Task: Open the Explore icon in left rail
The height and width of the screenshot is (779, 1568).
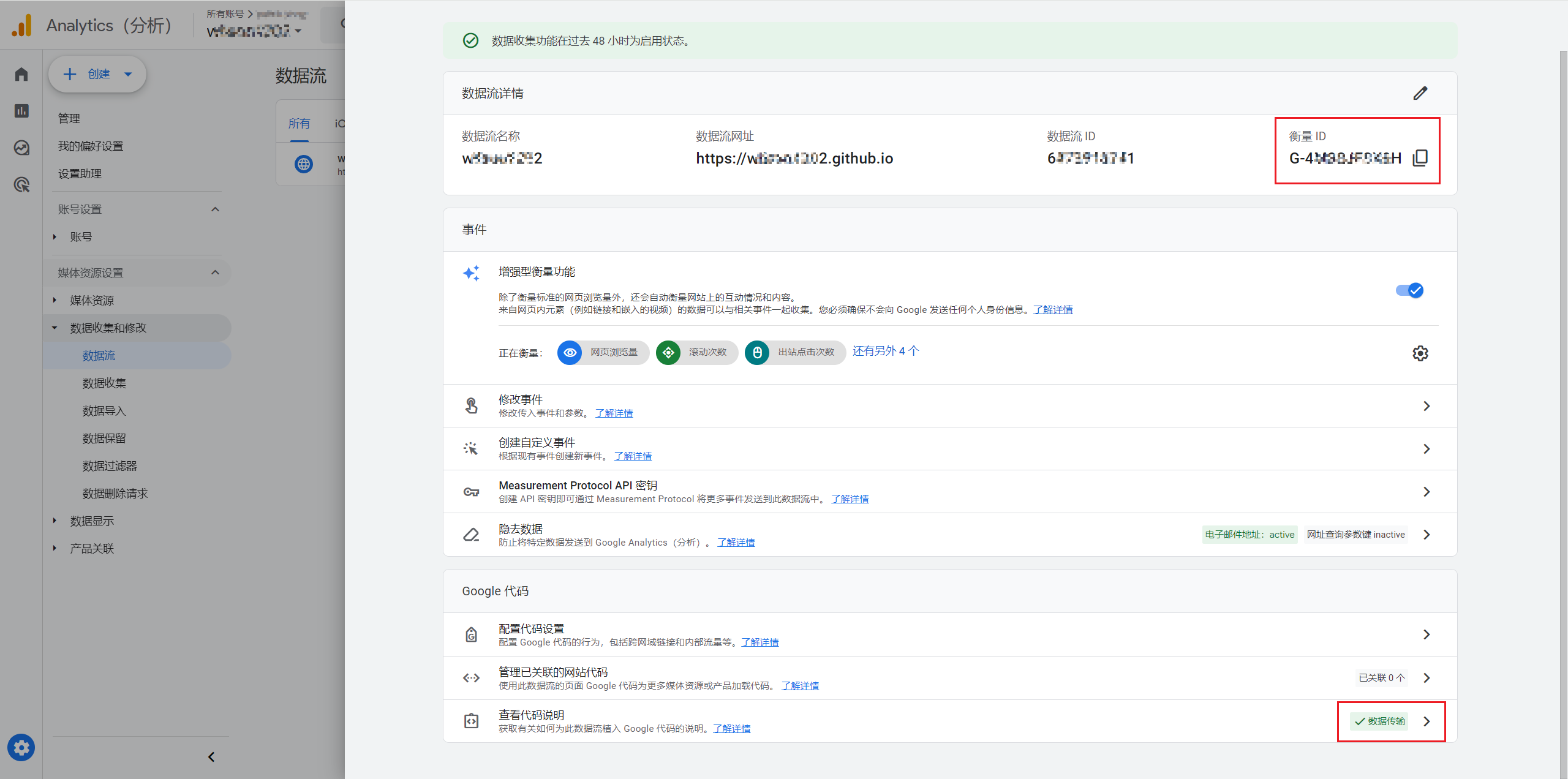Action: click(21, 148)
